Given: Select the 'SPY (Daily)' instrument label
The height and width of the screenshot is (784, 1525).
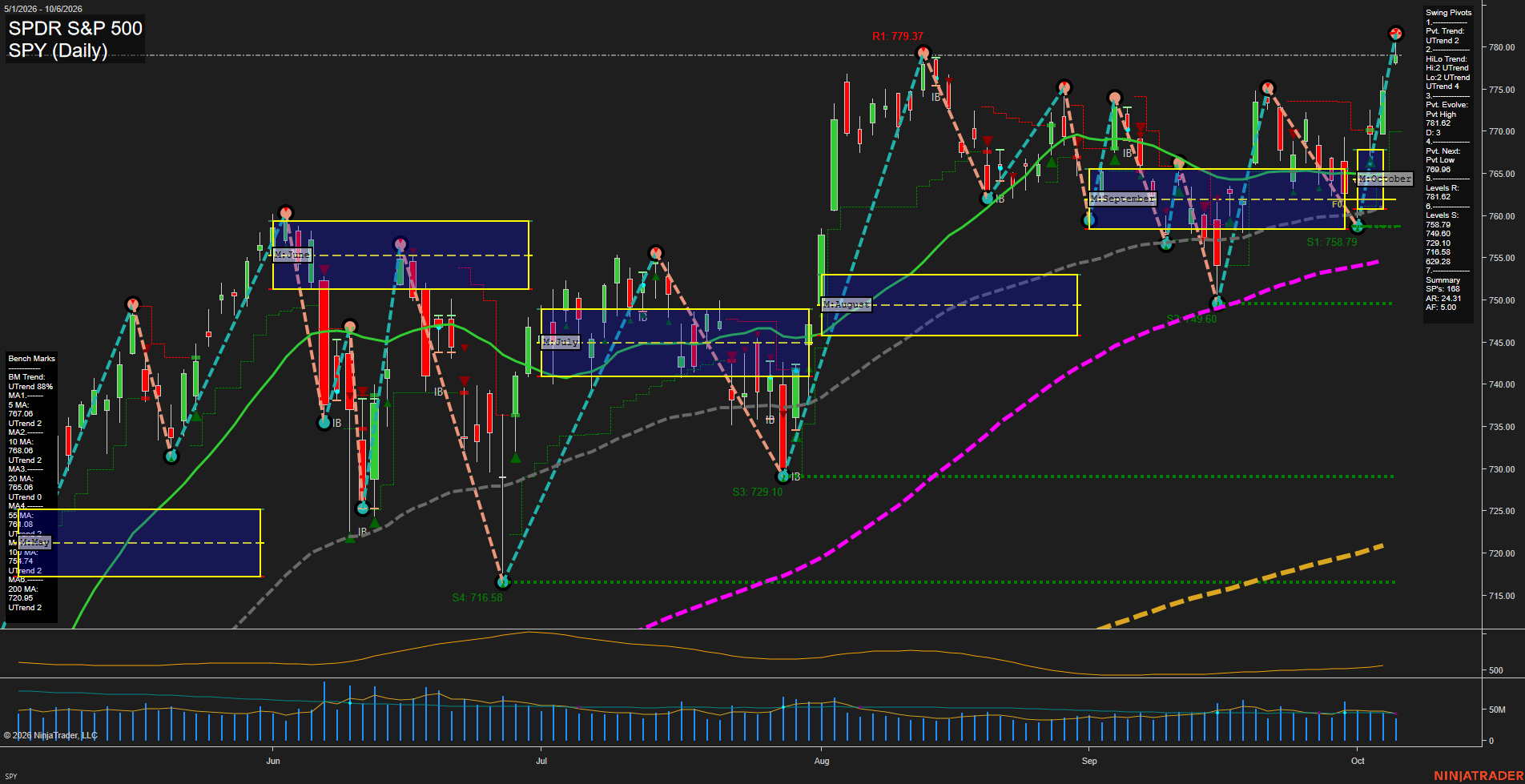Looking at the screenshot, I should (58, 50).
